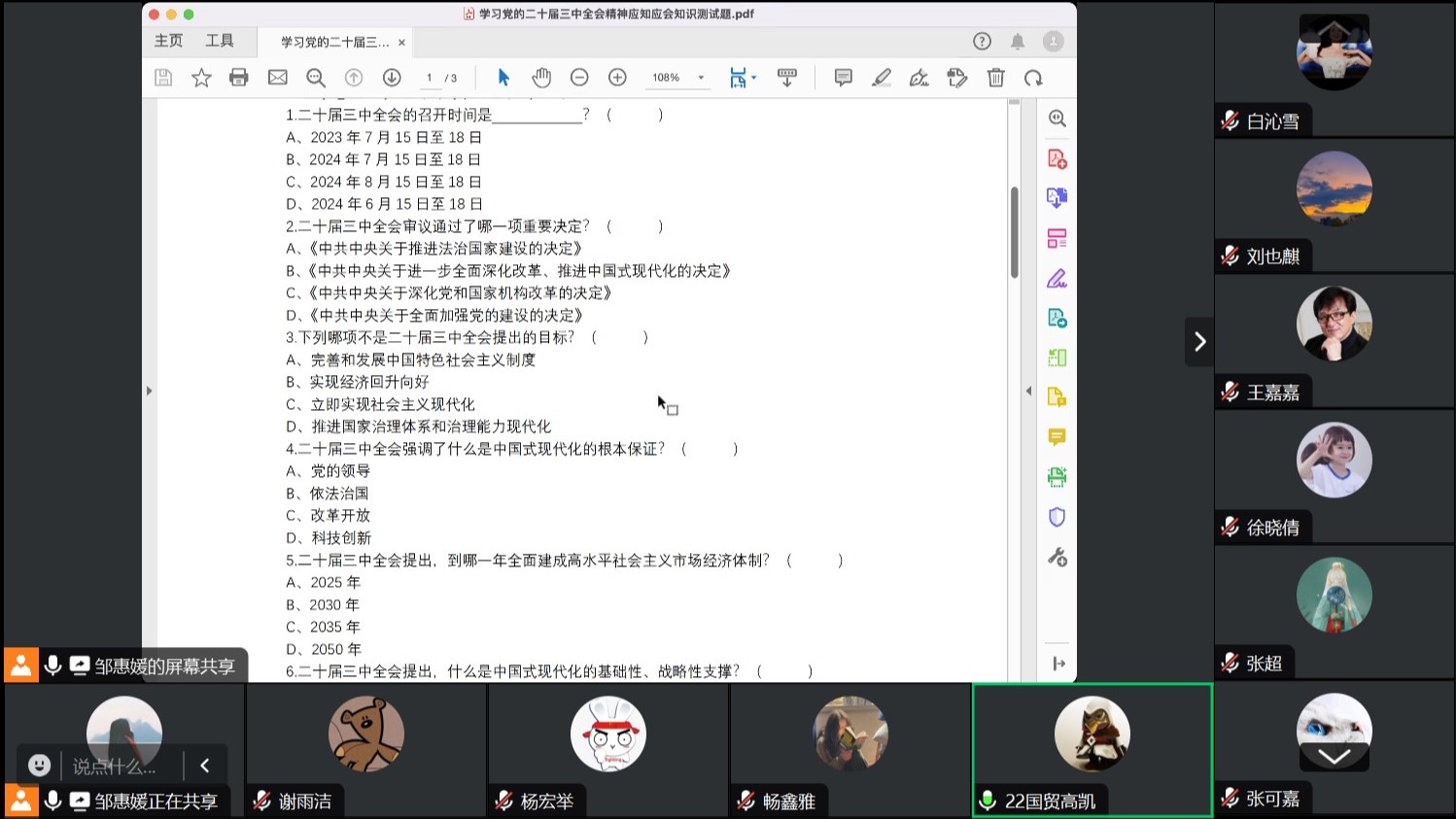The image size is (1456, 819).
Task: Click the trash delete icon
Action: tap(995, 78)
